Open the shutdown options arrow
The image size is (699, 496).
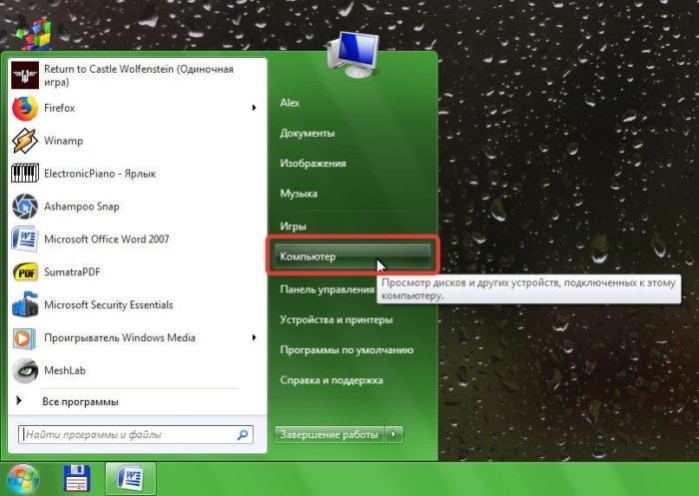pyautogui.click(x=394, y=434)
